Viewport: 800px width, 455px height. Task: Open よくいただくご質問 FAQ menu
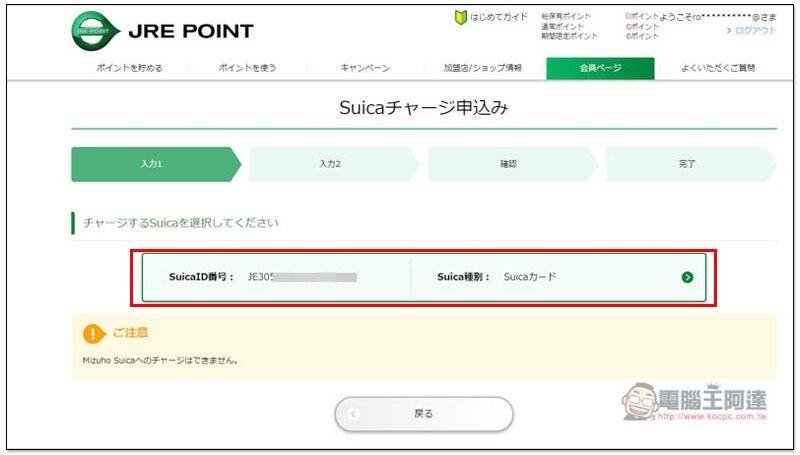pos(718,68)
